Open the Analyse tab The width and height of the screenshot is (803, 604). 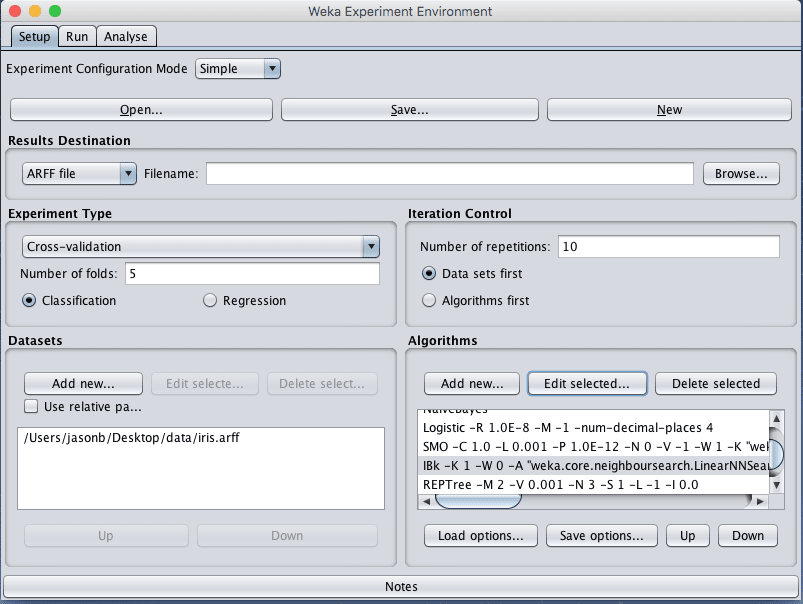(125, 37)
